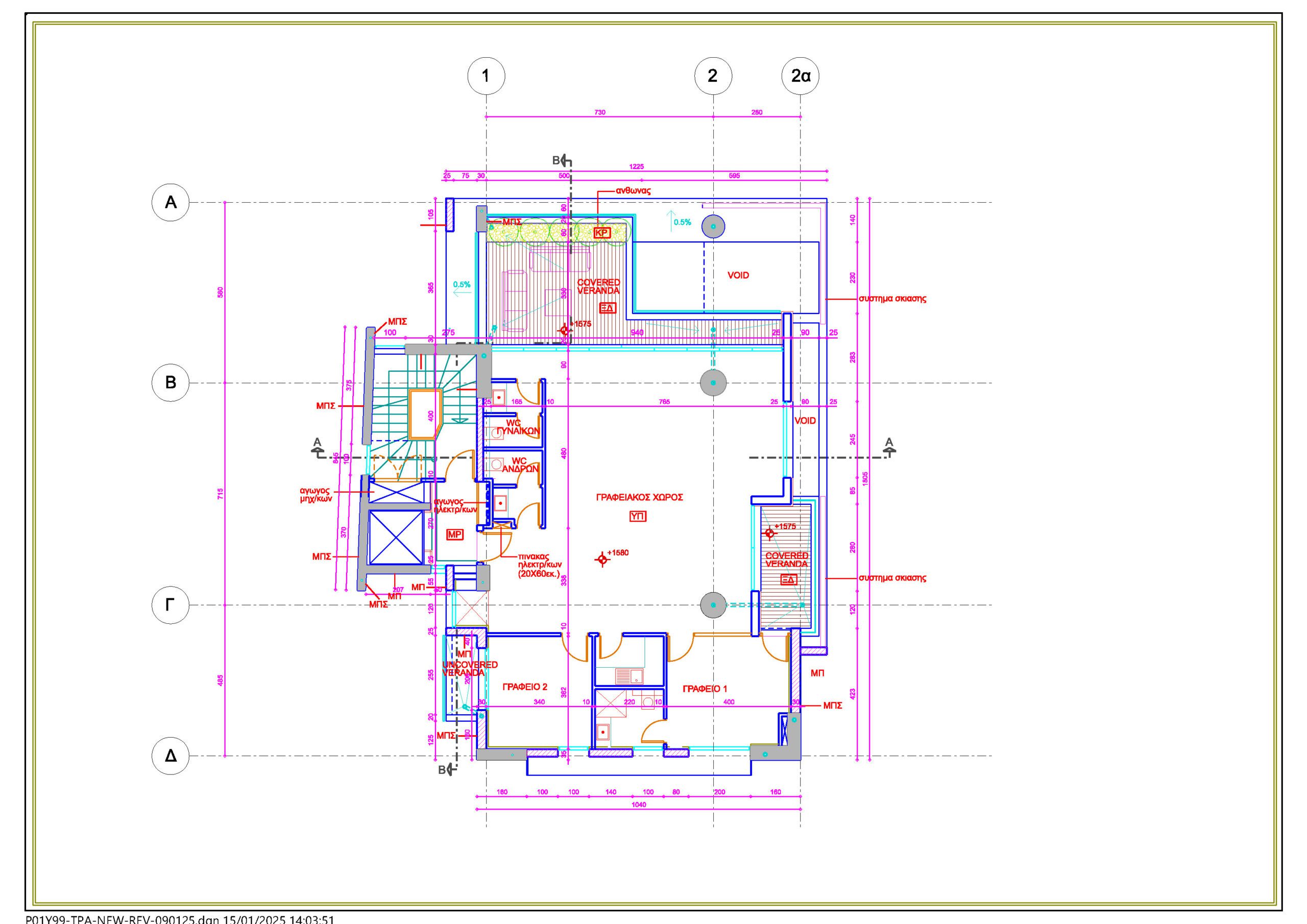The width and height of the screenshot is (1307, 924).
Task: Select the grid bubble labeled Δ
Action: pyautogui.click(x=170, y=756)
